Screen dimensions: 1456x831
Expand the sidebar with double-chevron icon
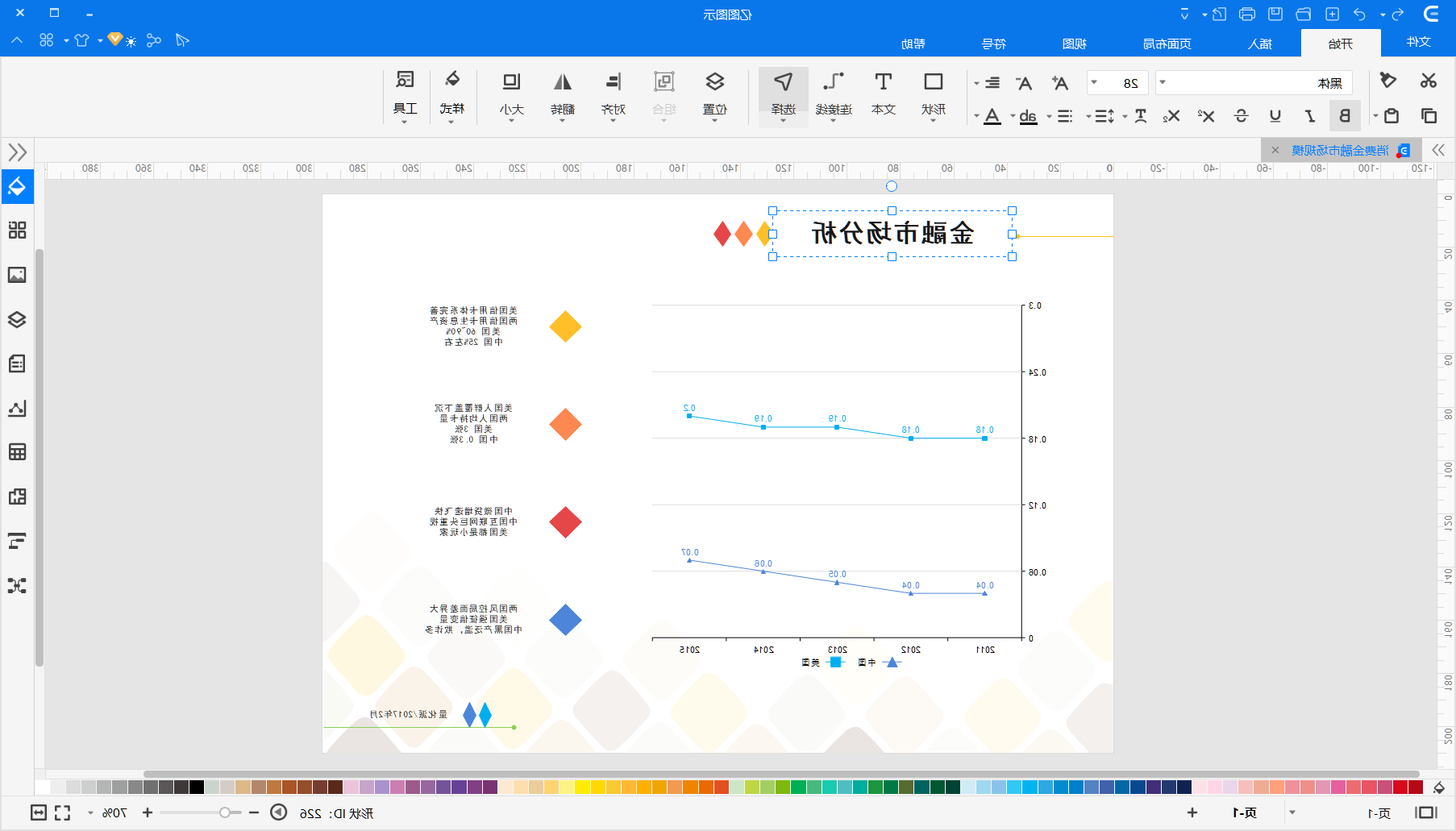[17, 152]
